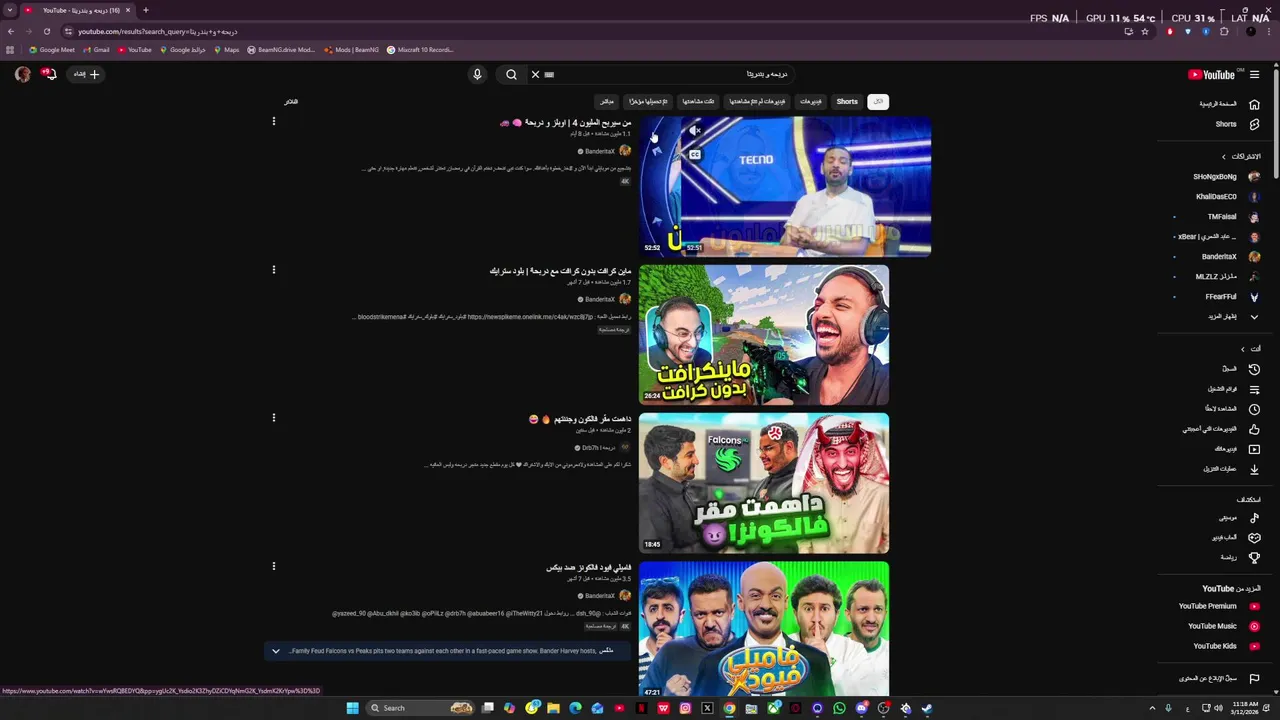Open the Family Feud video thumbnail
The width and height of the screenshot is (1280, 720).
coord(764,629)
